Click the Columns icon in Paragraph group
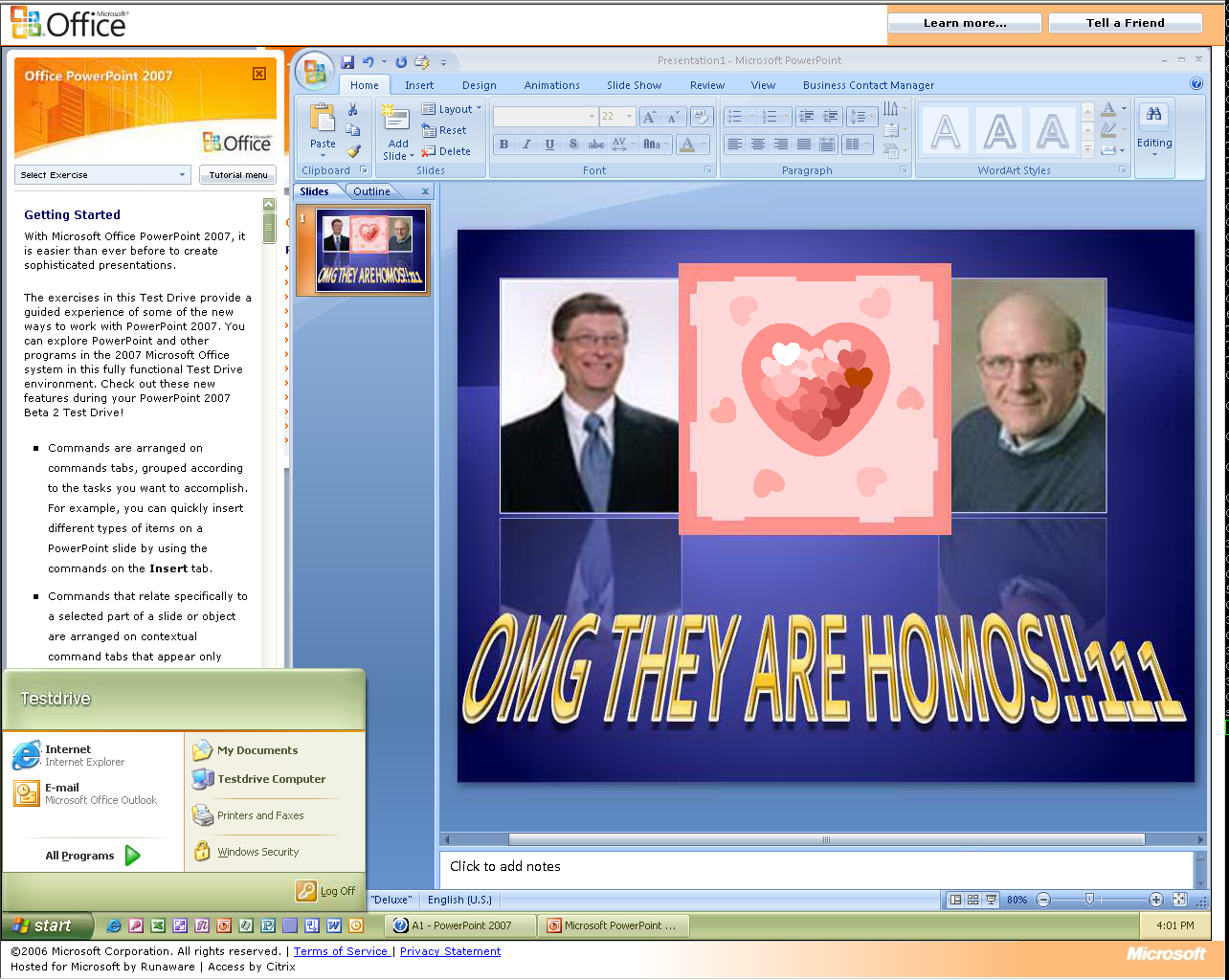This screenshot has width=1229, height=980. click(856, 145)
